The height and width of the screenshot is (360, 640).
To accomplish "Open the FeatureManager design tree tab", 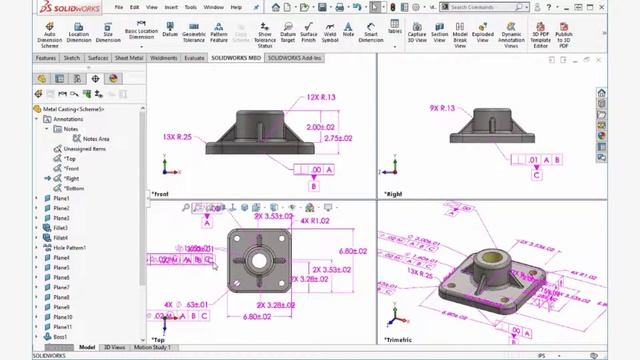I will coord(42,78).
